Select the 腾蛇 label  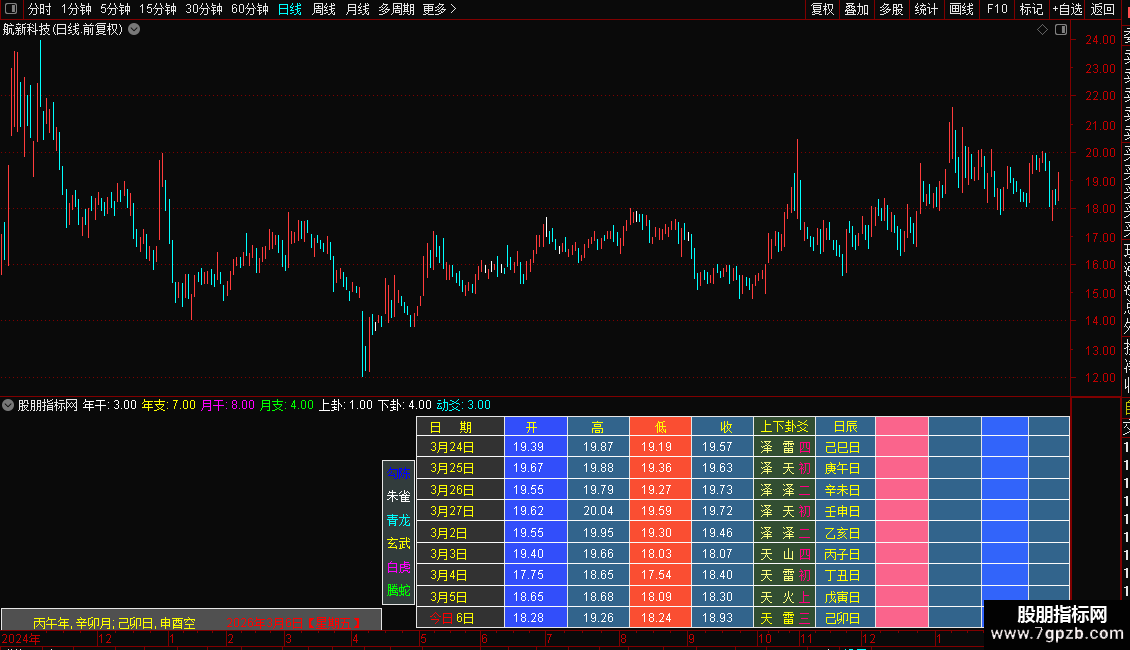[x=399, y=590]
